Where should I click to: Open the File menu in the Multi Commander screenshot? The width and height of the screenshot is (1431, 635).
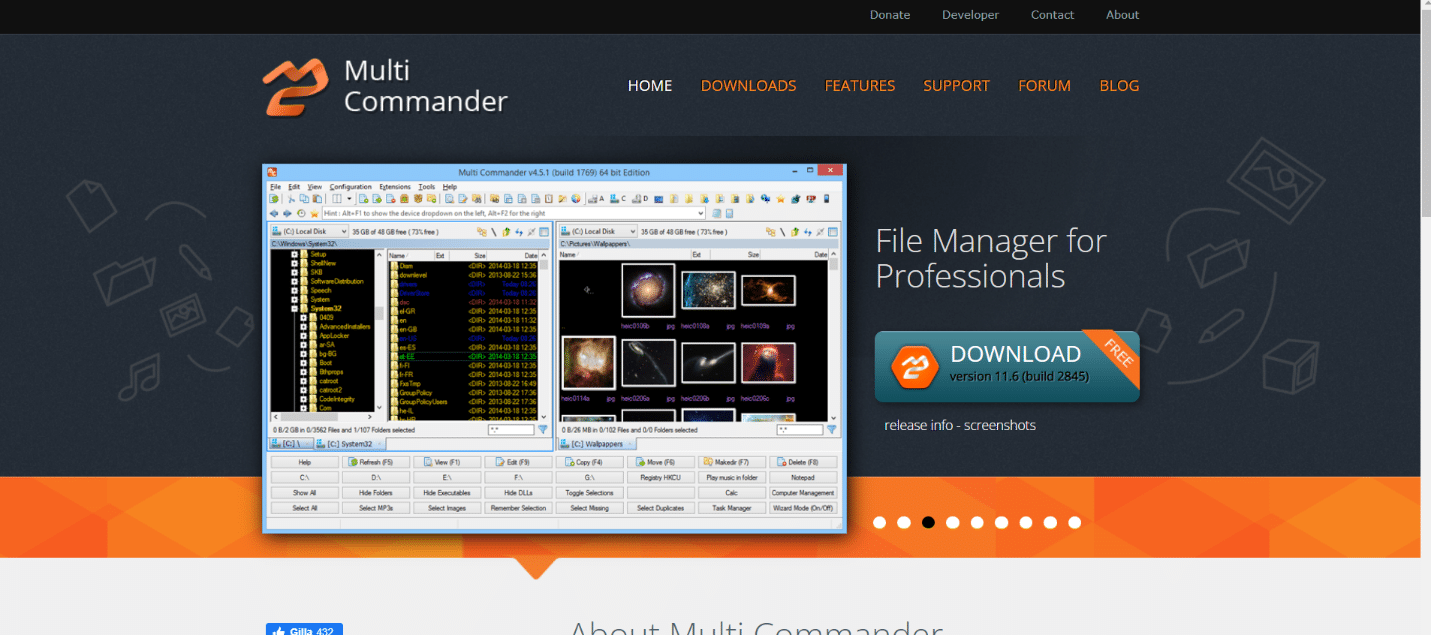276,187
